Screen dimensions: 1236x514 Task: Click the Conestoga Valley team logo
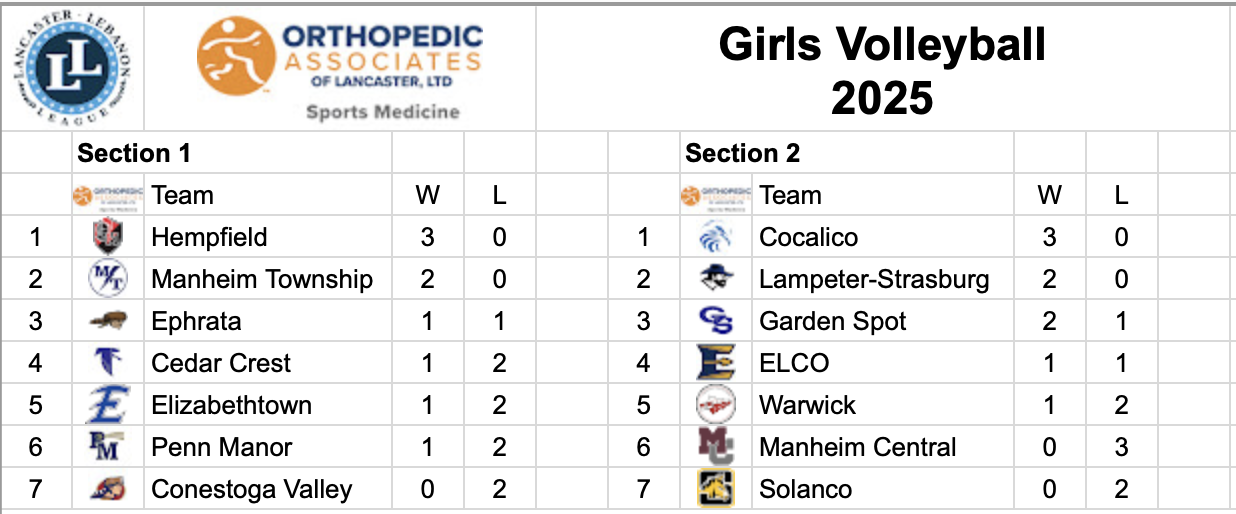107,489
